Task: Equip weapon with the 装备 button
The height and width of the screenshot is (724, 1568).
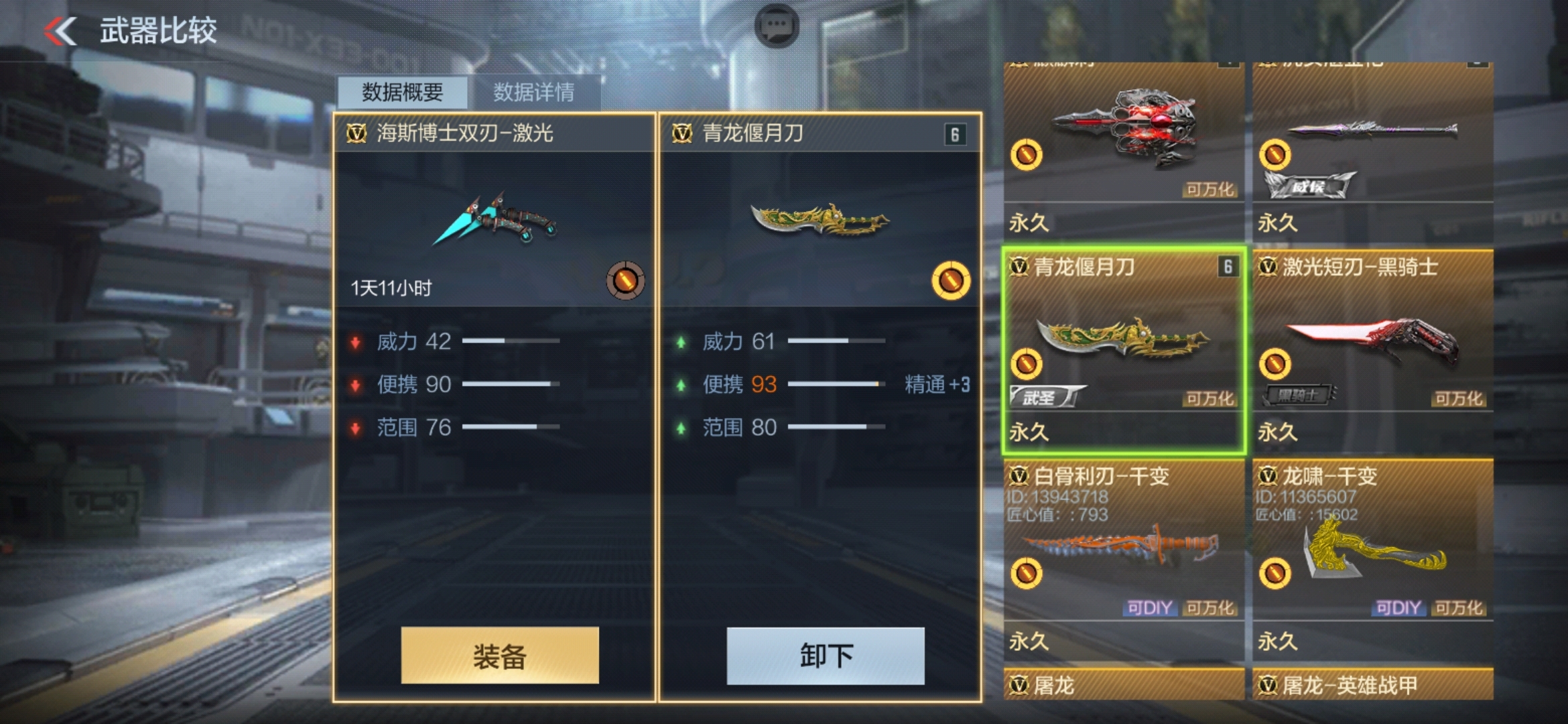Action: tap(500, 656)
